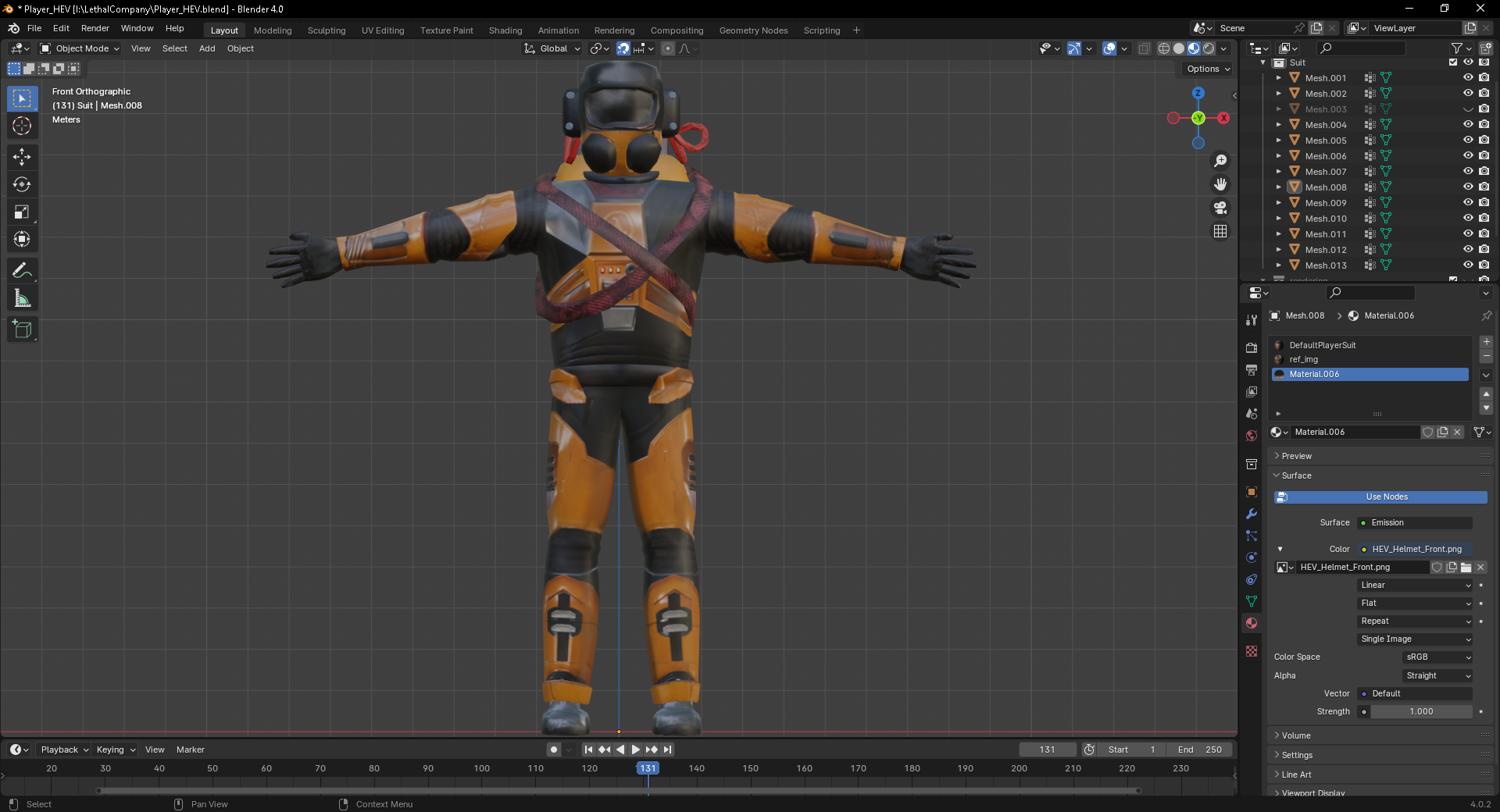Activate the 3D Cursor tool

coord(22,126)
